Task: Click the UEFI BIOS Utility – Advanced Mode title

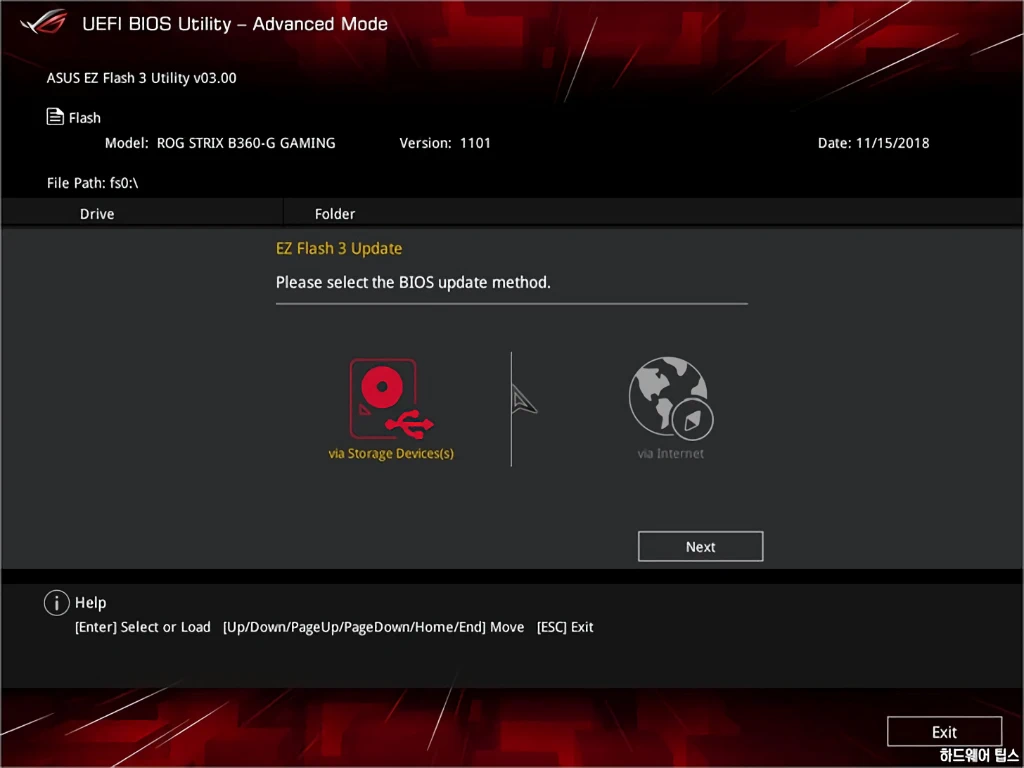Action: [235, 24]
